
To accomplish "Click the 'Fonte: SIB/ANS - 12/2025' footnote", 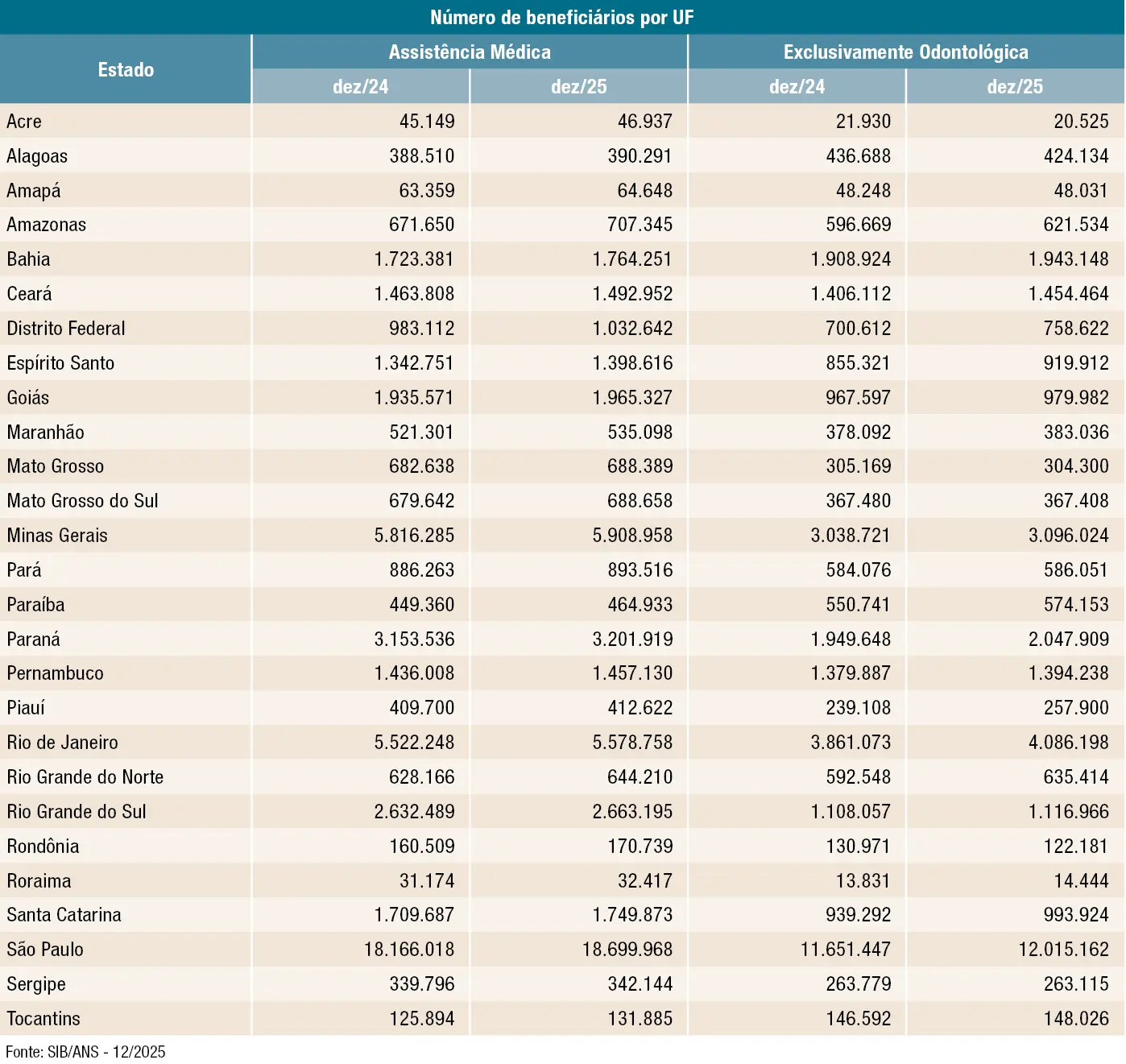I will pos(85,1052).
